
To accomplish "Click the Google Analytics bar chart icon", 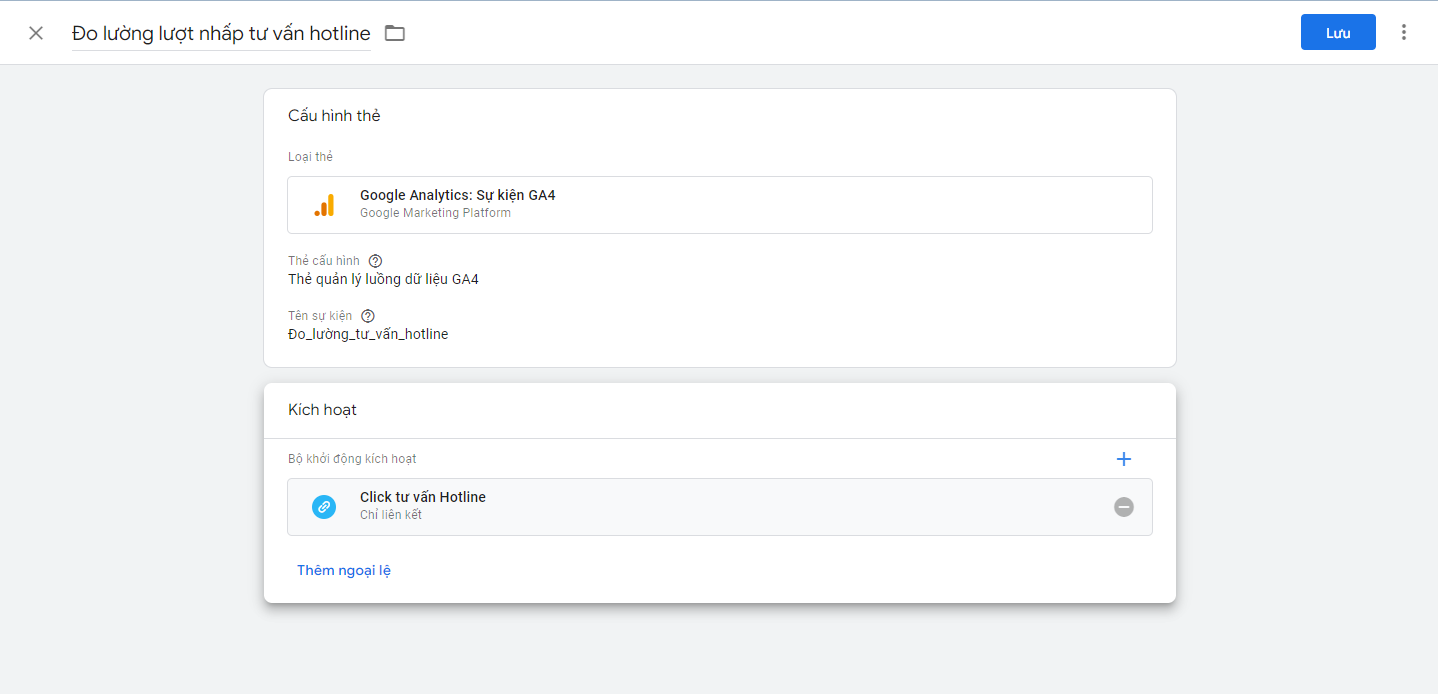I will pos(324,205).
